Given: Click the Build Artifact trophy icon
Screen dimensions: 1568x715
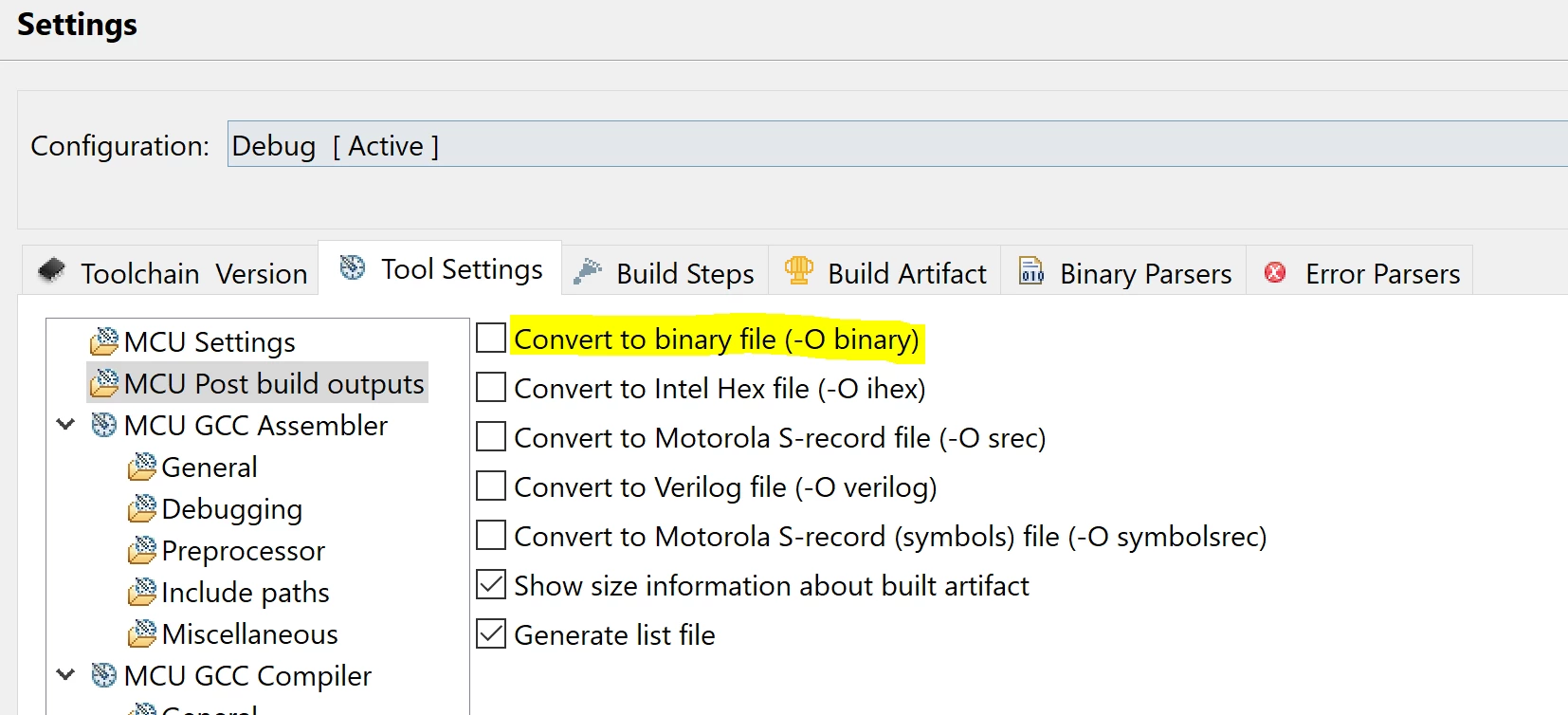Looking at the screenshot, I should [x=799, y=270].
